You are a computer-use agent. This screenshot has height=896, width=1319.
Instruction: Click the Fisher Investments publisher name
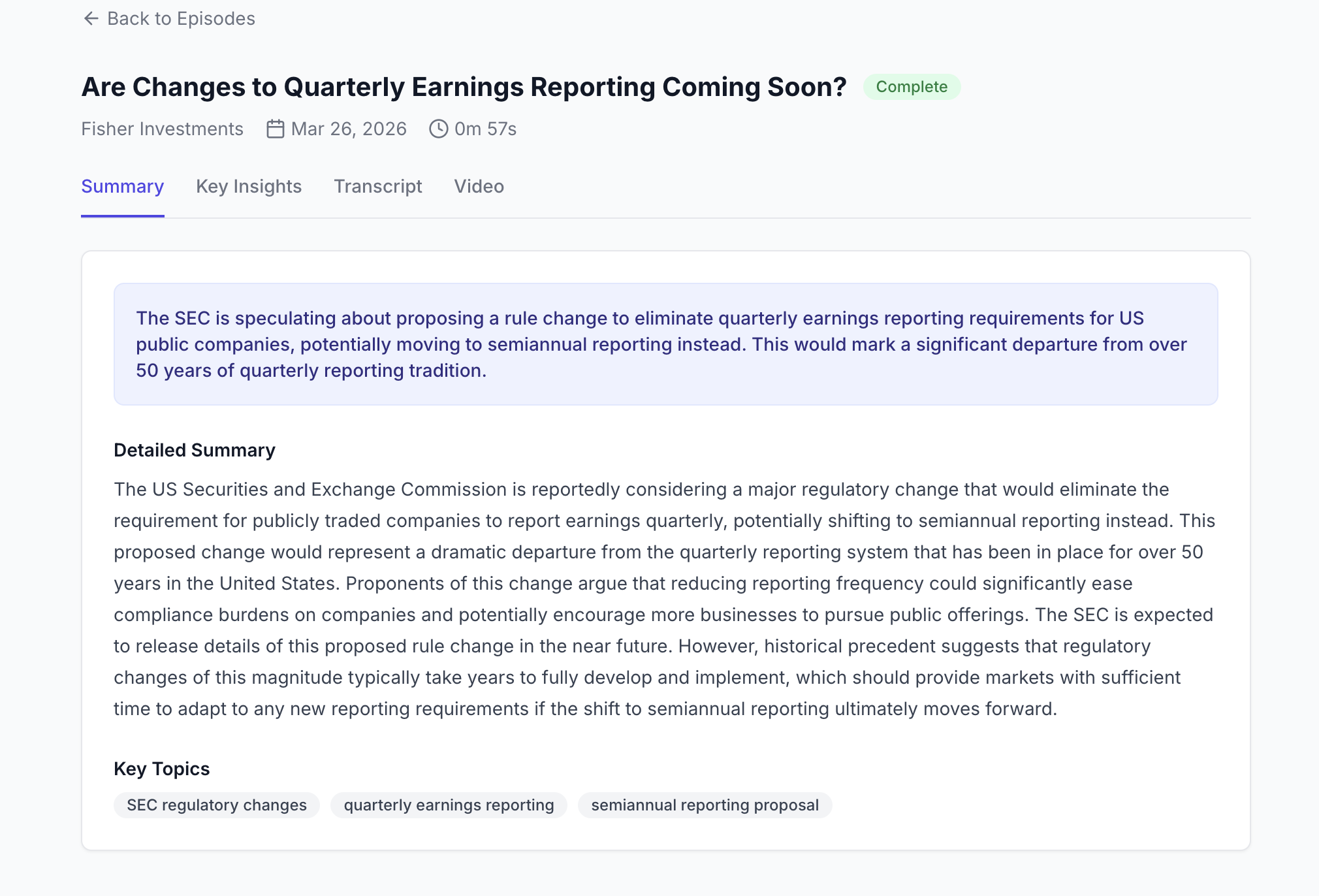click(162, 129)
